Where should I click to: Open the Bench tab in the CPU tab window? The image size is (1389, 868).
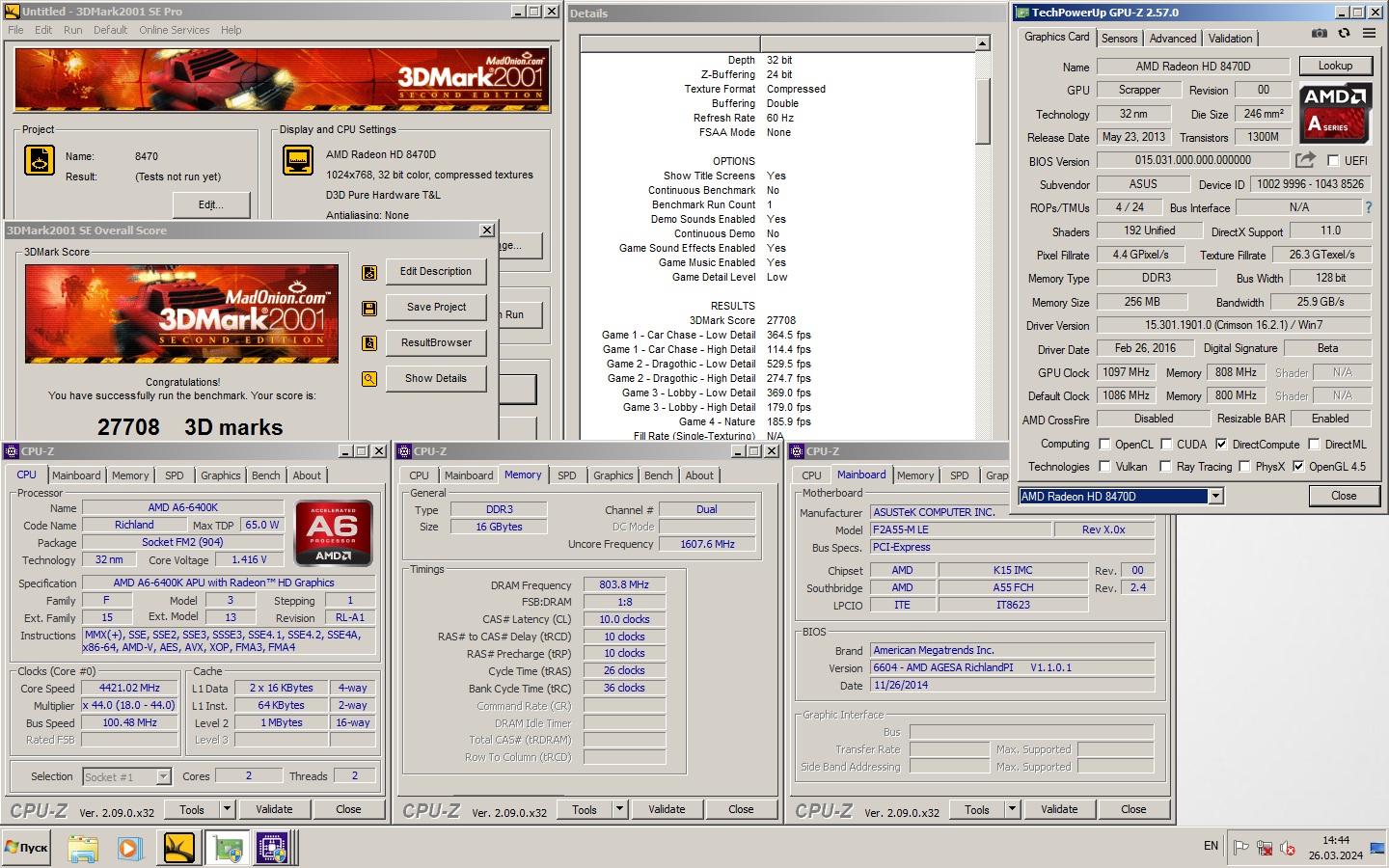pyautogui.click(x=266, y=475)
